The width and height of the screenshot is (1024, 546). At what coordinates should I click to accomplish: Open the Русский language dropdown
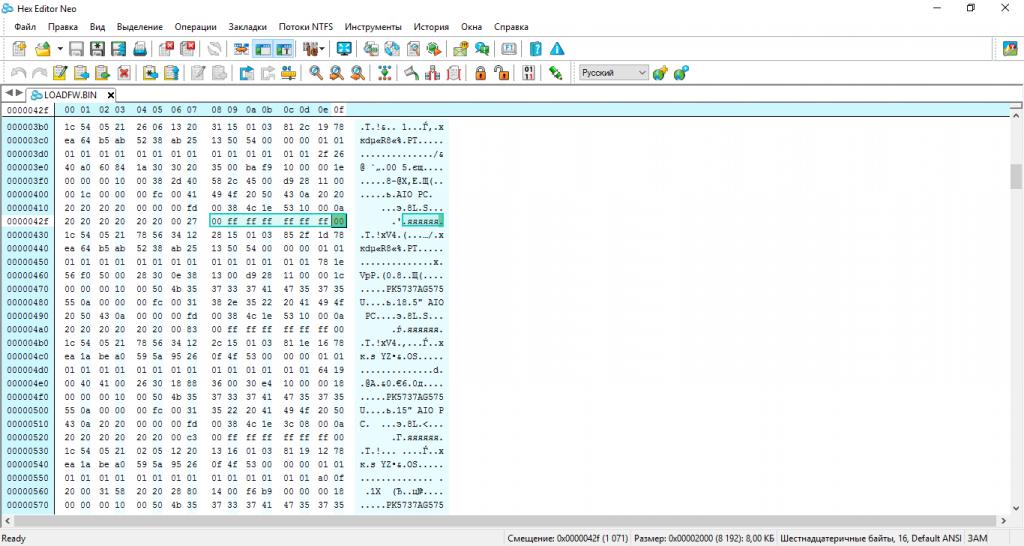614,73
